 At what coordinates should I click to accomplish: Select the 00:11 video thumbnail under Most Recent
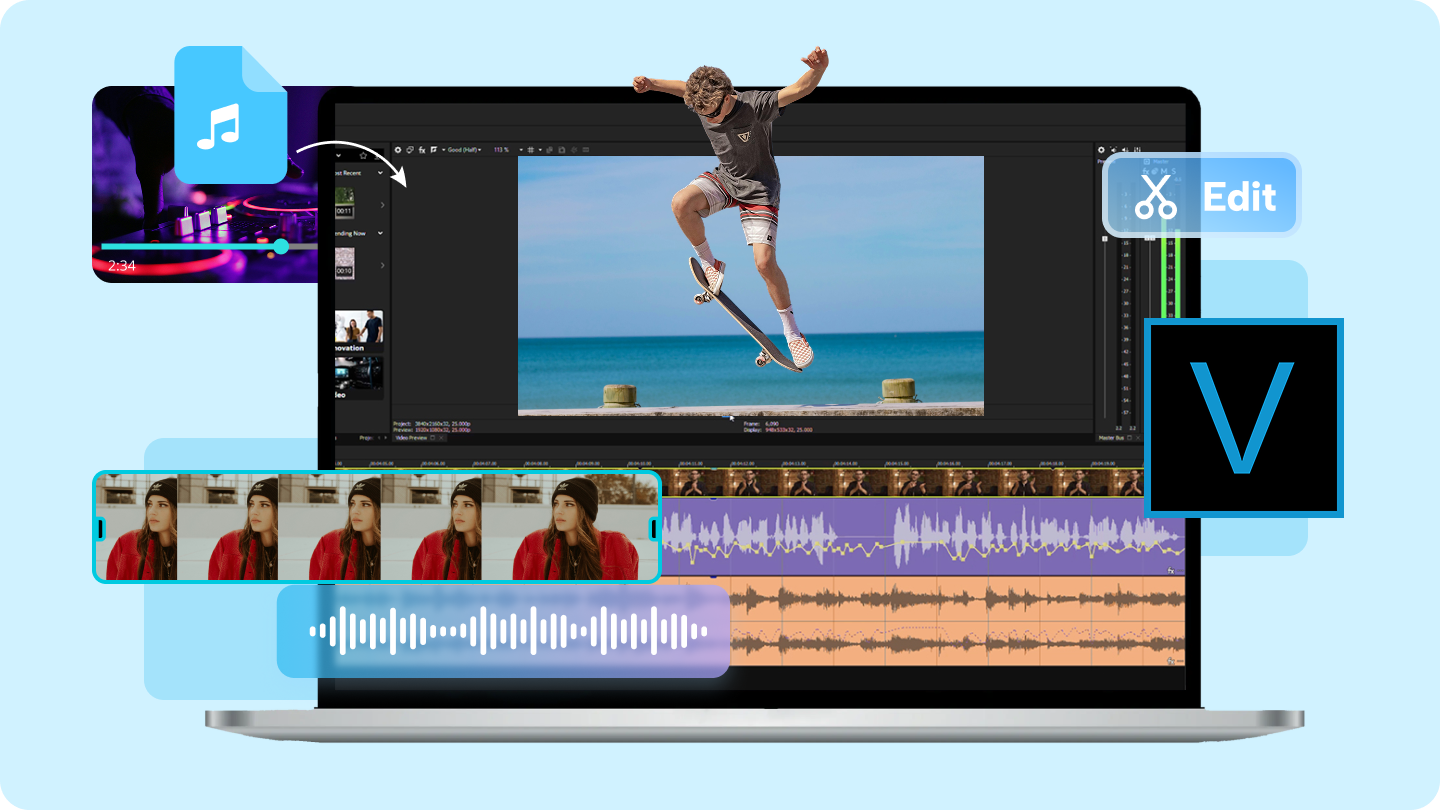344,203
